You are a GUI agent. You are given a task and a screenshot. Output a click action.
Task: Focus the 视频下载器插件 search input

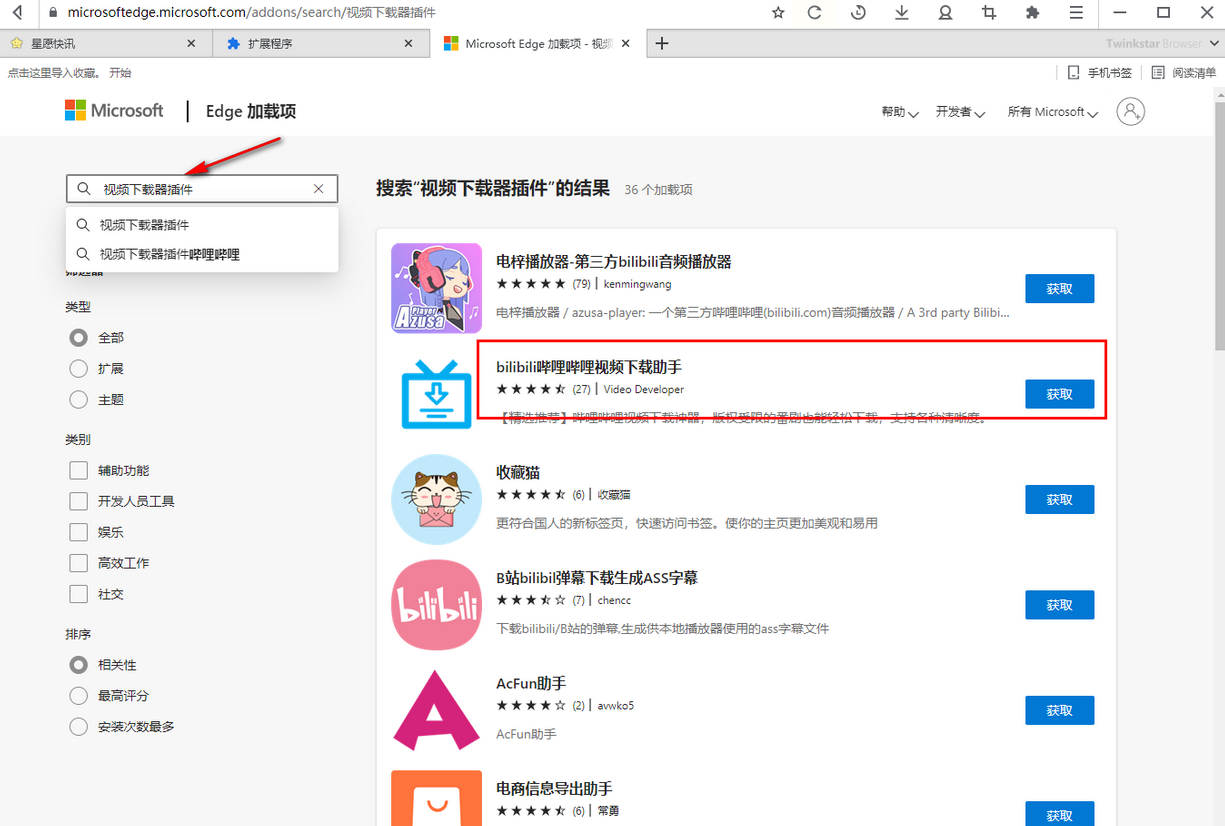(203, 188)
